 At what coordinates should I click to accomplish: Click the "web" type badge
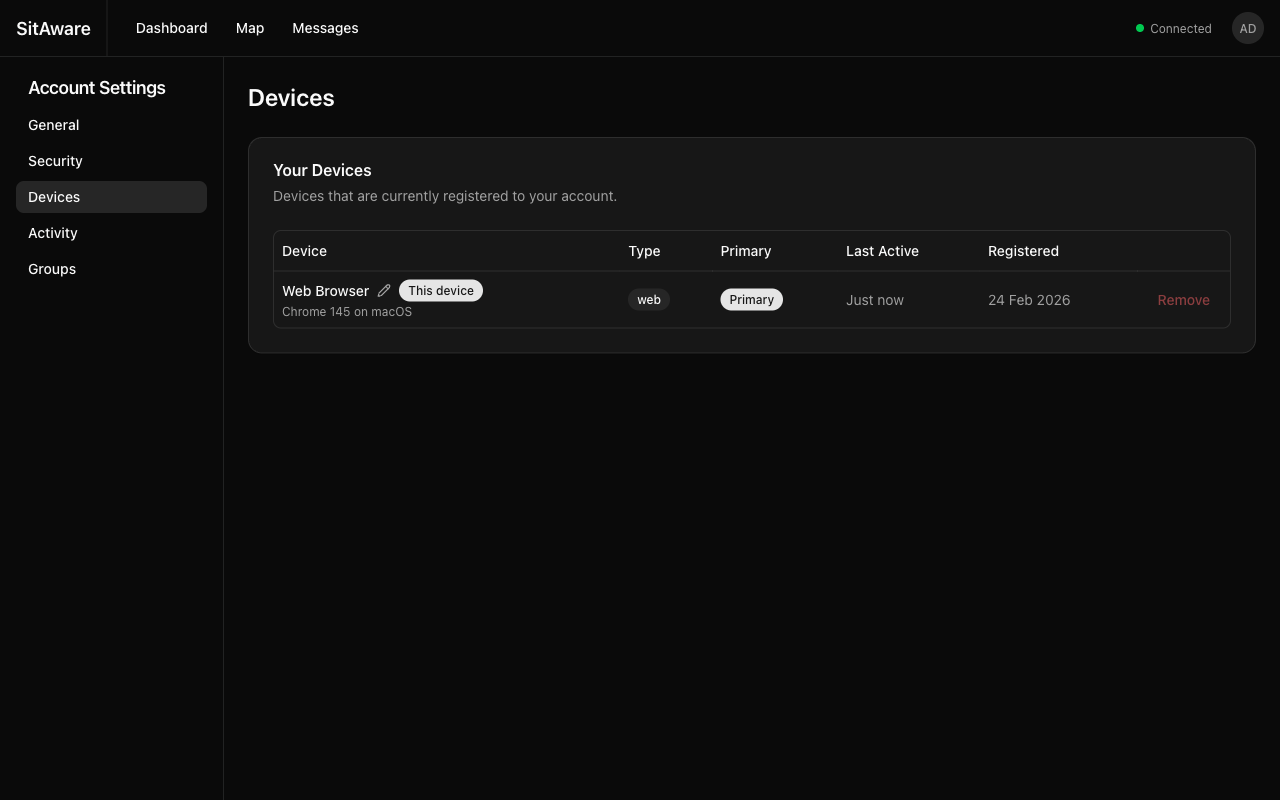[x=649, y=300]
